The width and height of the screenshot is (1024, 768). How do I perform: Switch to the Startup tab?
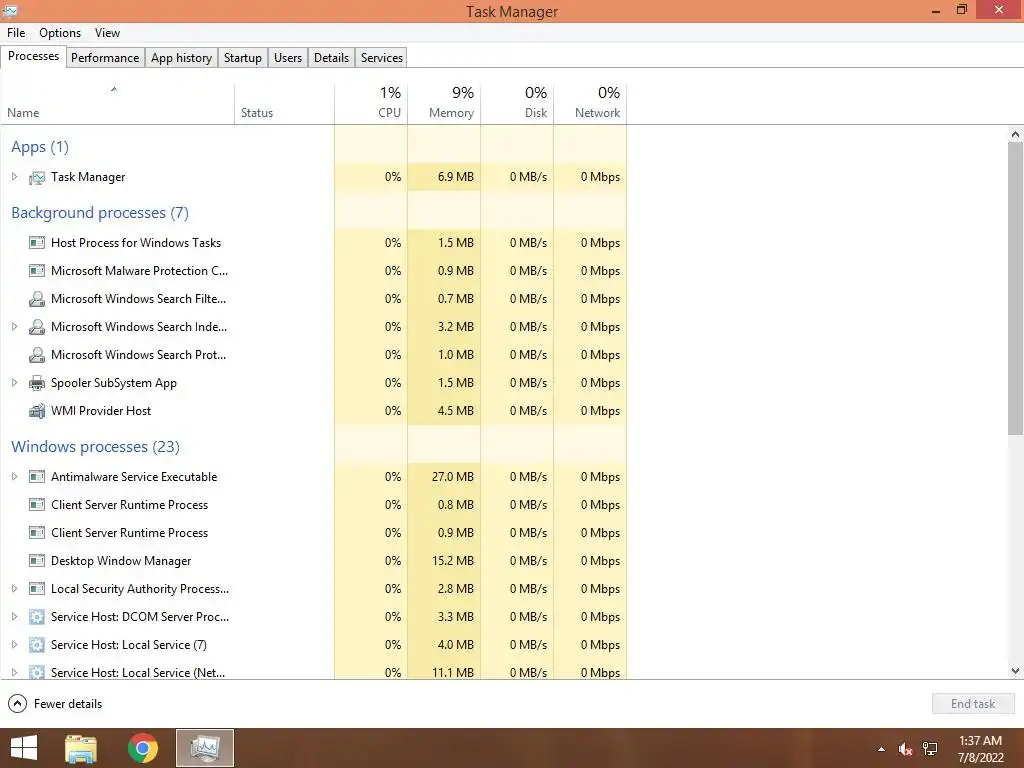coord(243,57)
